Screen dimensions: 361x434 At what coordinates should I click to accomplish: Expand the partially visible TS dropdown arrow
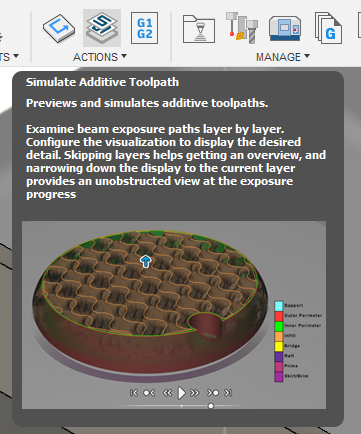16,56
